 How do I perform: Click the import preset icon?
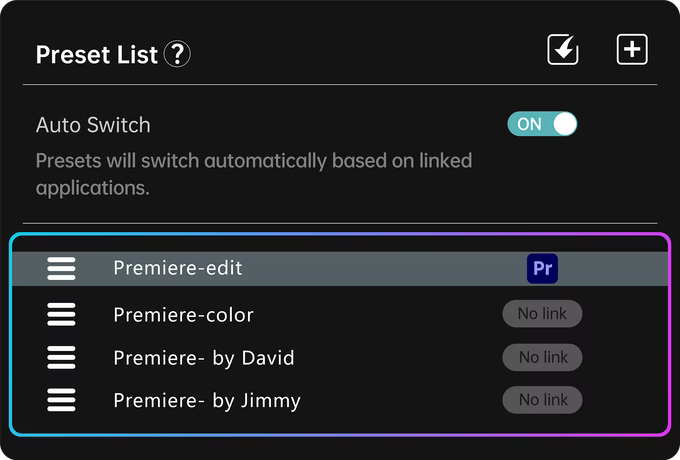[x=563, y=50]
